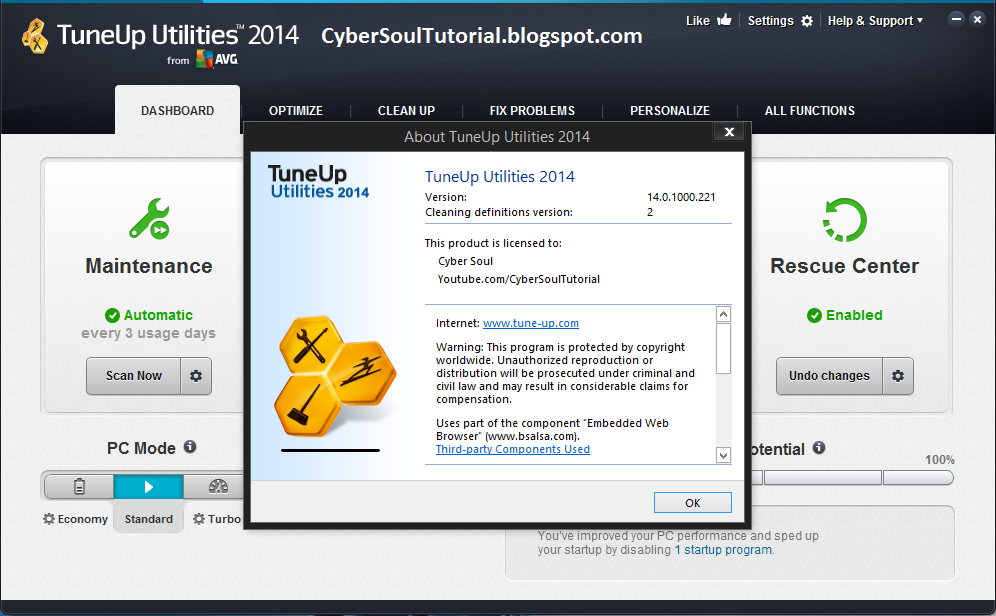996x616 pixels.
Task: Switch to OPTIMIZE tab
Action: pyautogui.click(x=295, y=110)
